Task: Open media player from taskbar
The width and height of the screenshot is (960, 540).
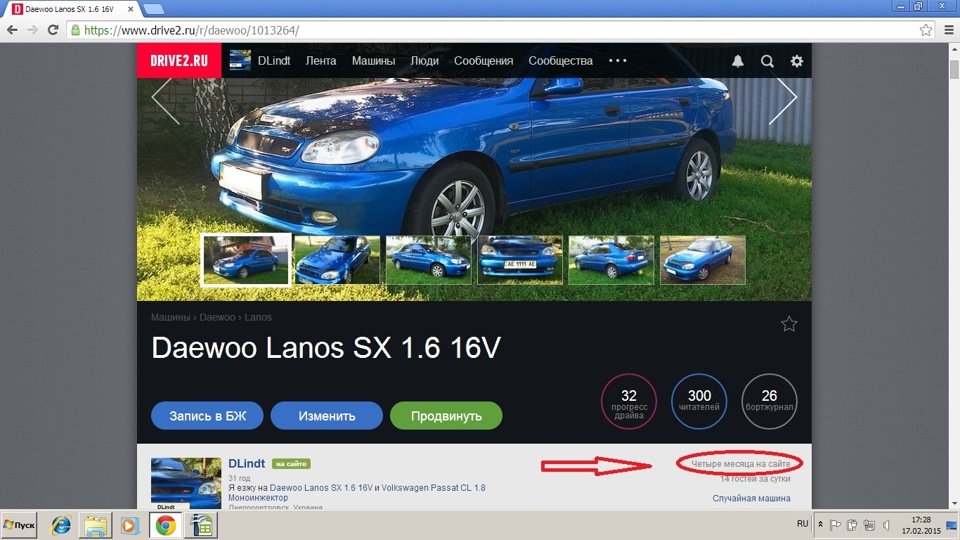Action: coord(130,525)
